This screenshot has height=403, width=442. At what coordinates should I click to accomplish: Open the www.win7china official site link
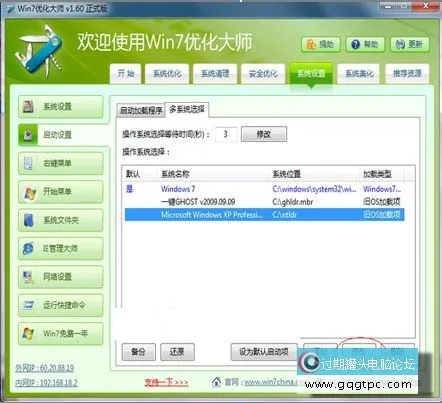coord(270,382)
